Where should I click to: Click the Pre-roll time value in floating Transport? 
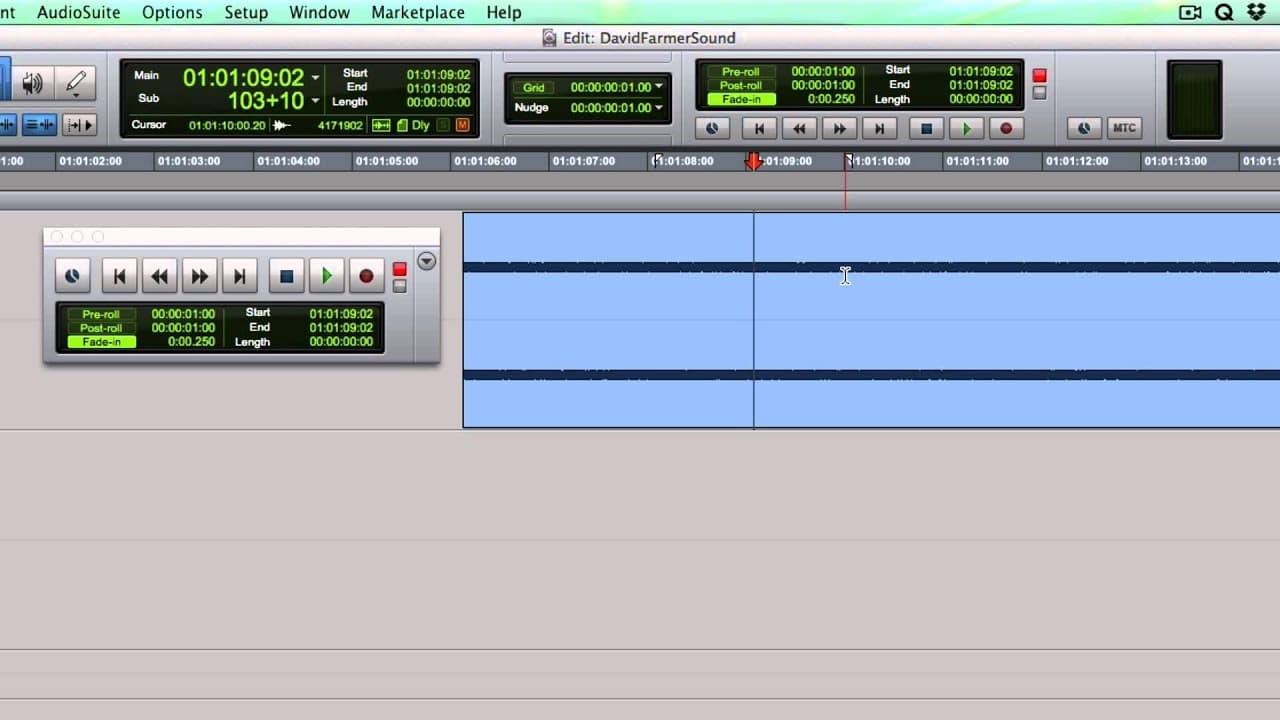click(183, 314)
